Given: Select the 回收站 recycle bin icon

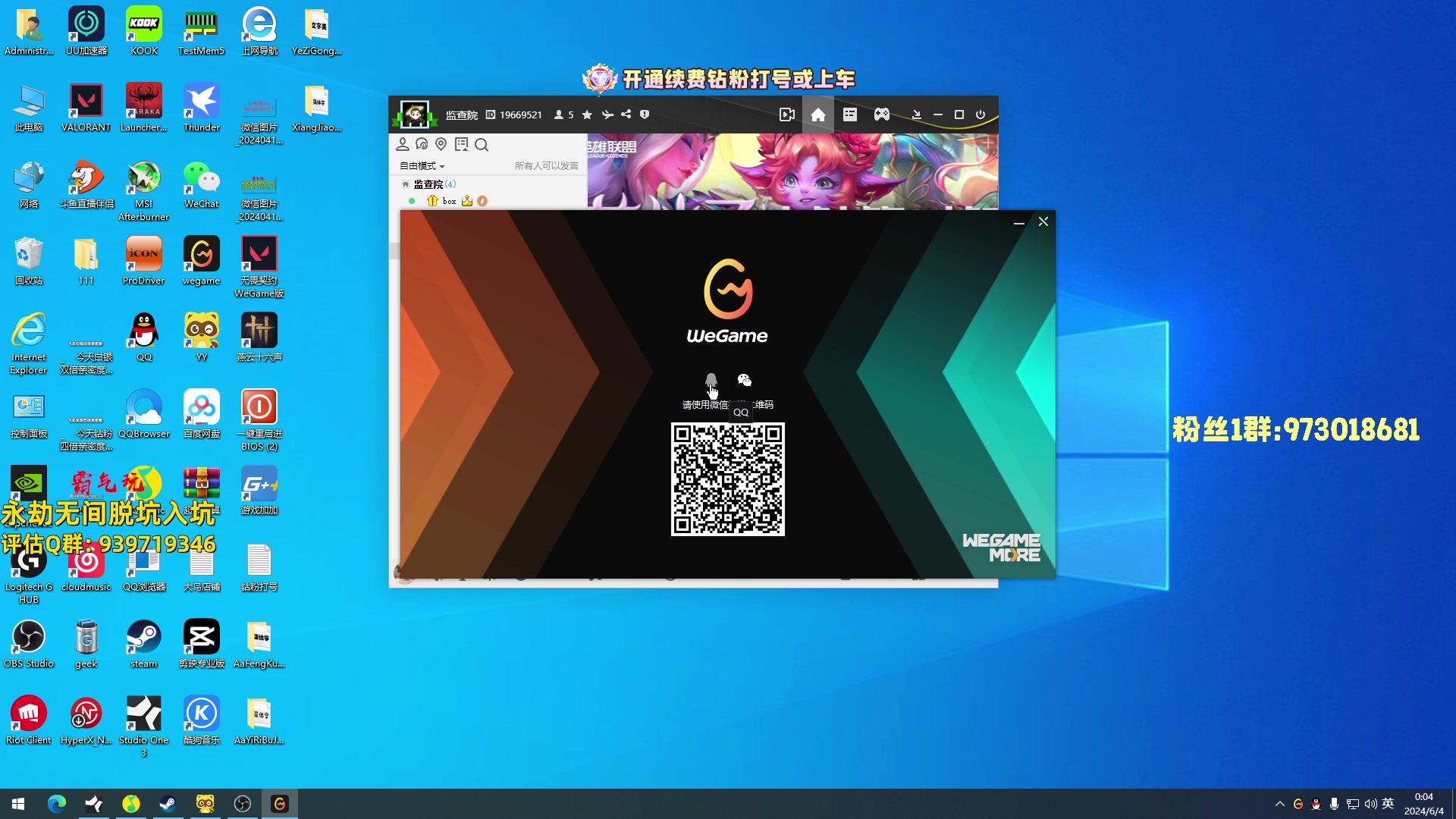Looking at the screenshot, I should (29, 260).
